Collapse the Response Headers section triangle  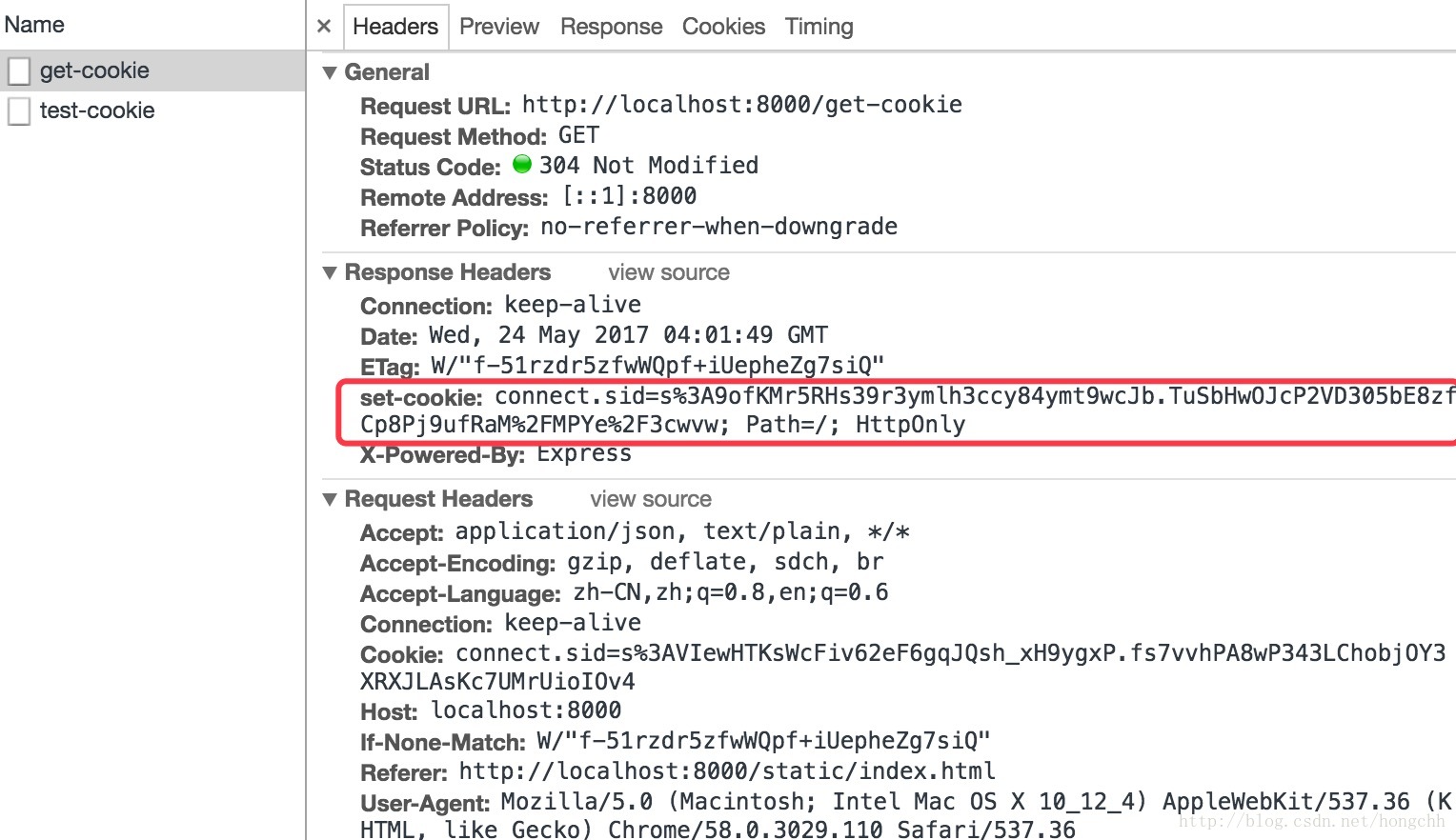[x=330, y=272]
